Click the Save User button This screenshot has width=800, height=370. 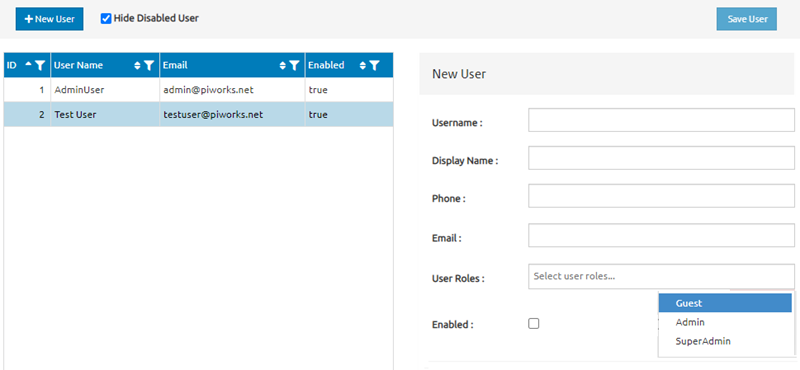(x=747, y=19)
